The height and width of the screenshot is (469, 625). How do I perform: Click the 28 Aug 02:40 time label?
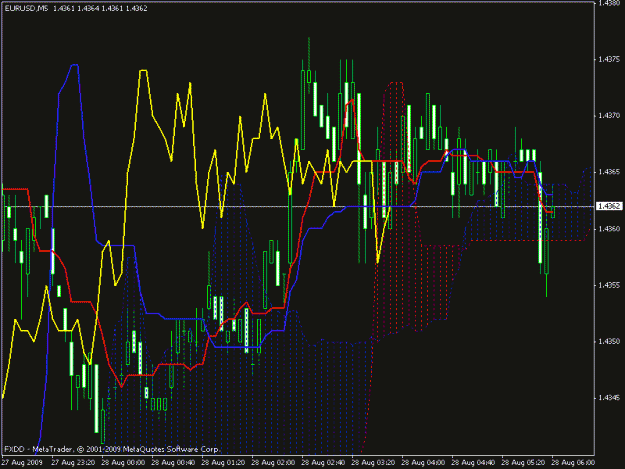pyautogui.click(x=323, y=463)
